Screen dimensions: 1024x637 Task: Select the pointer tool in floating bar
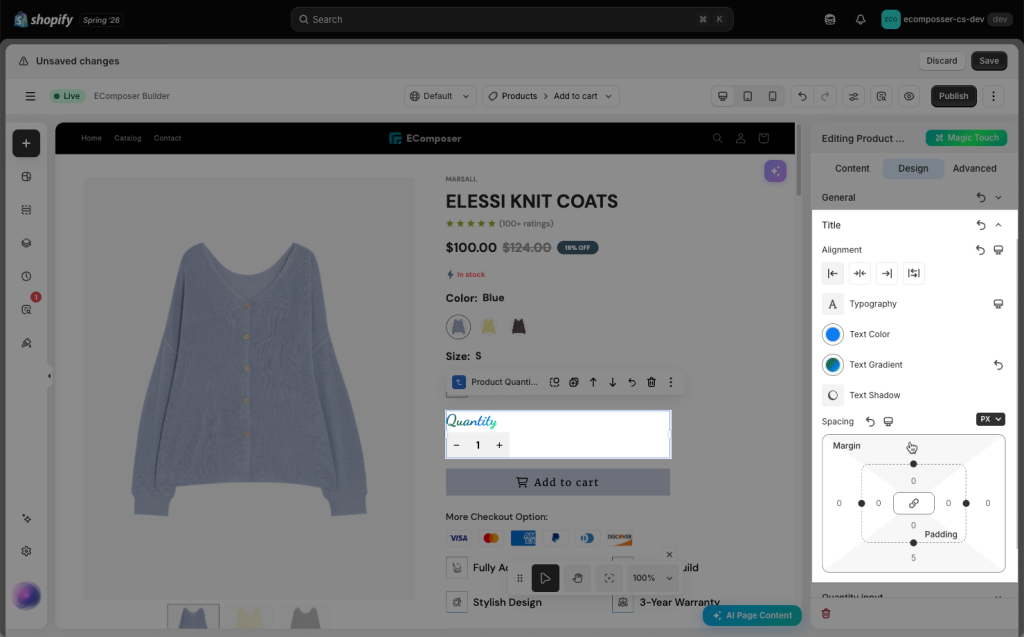point(545,578)
